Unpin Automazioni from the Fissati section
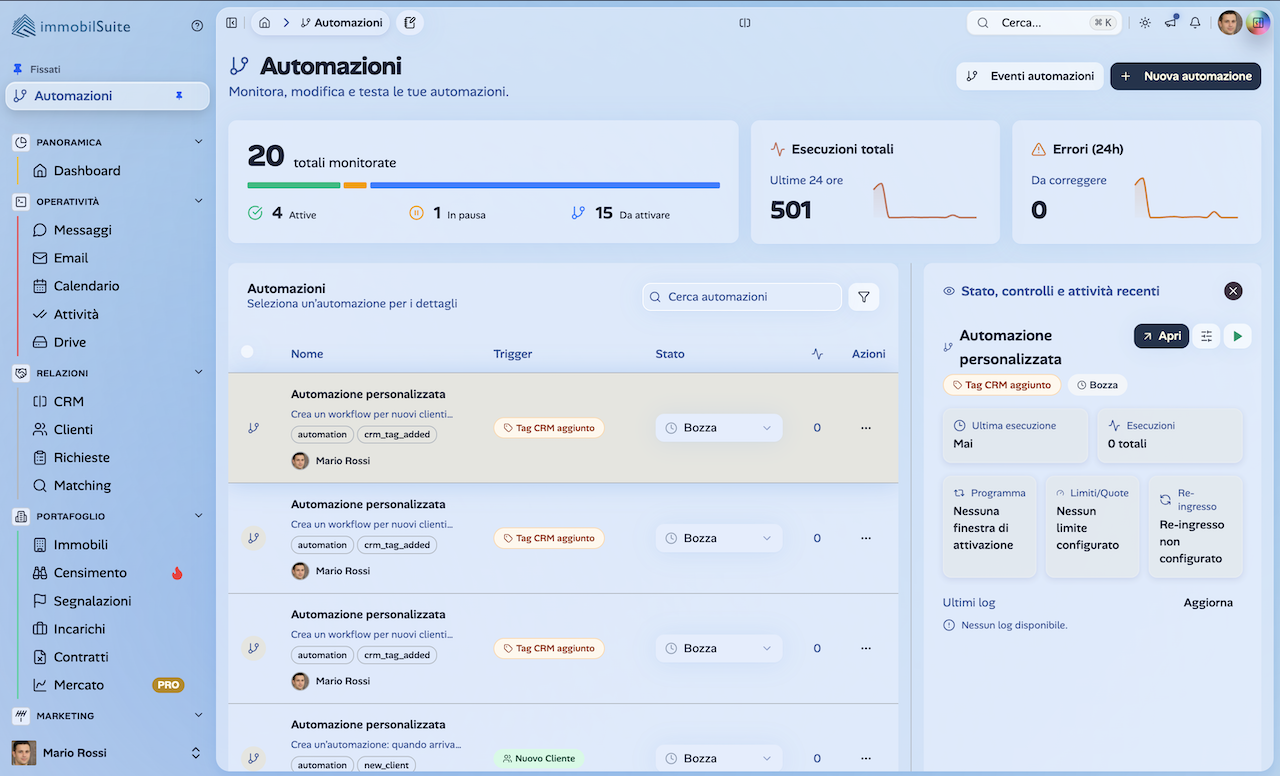The height and width of the screenshot is (776, 1280). (x=182, y=95)
